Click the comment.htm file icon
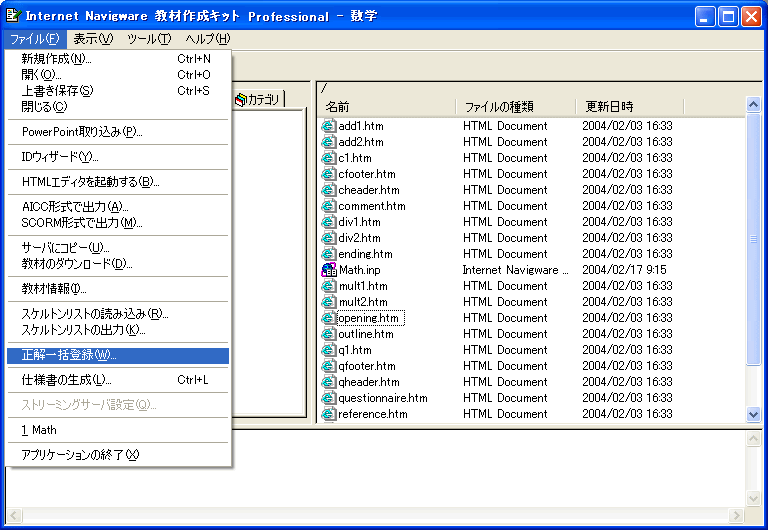The height and width of the screenshot is (530, 768). tap(328, 206)
